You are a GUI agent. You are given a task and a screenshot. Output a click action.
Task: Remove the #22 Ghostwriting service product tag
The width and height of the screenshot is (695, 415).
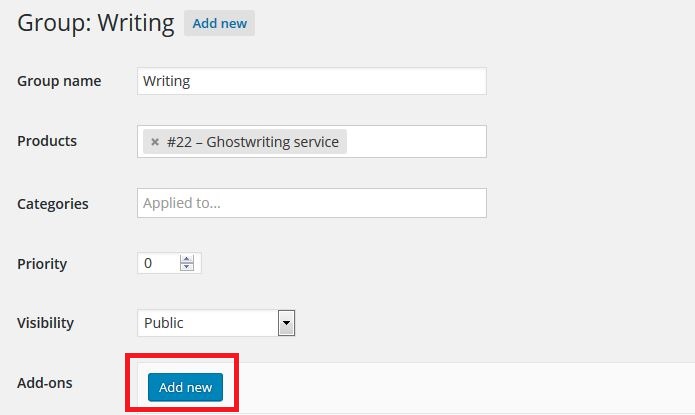click(x=155, y=142)
